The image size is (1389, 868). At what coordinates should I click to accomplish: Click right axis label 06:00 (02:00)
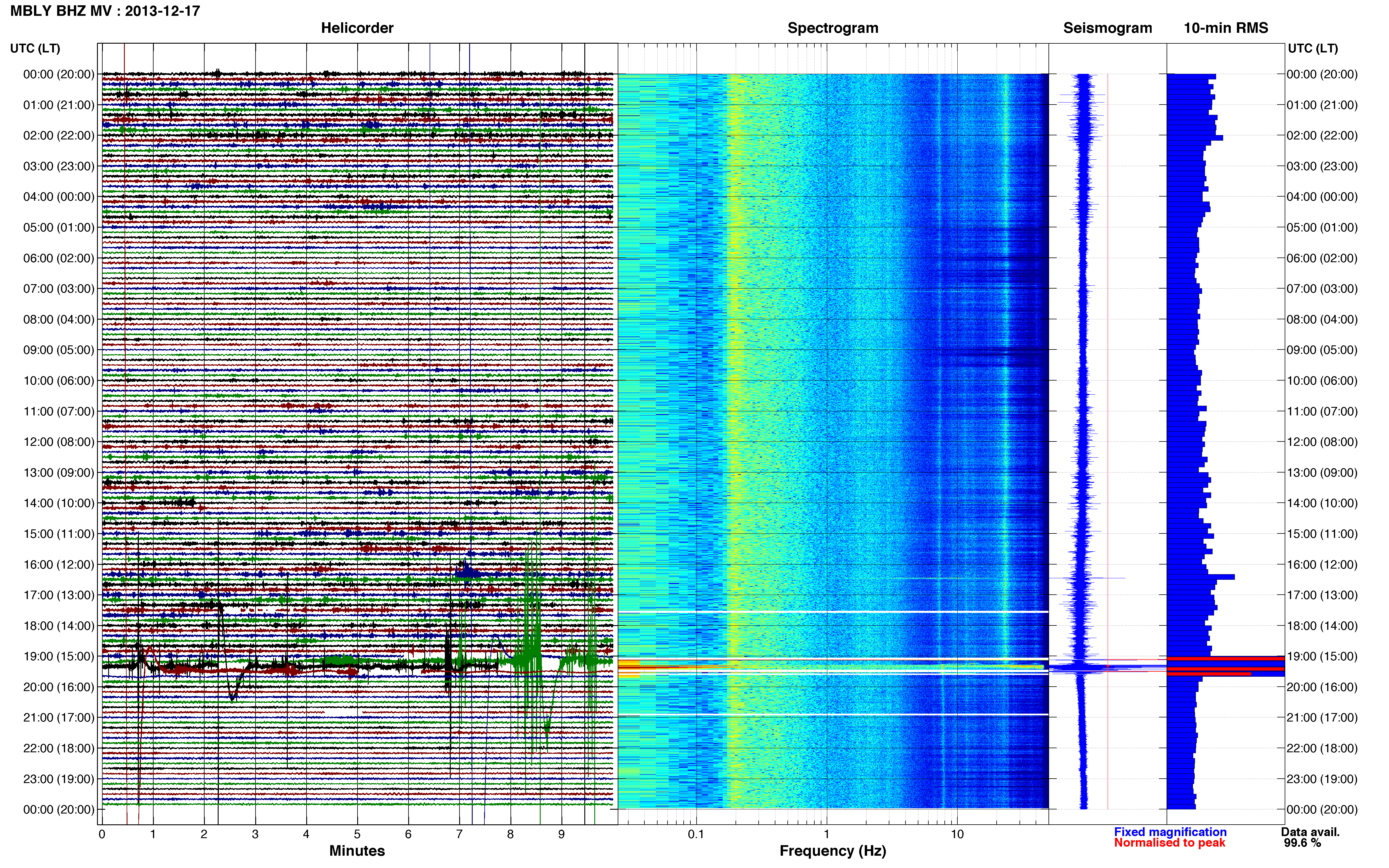point(1322,258)
